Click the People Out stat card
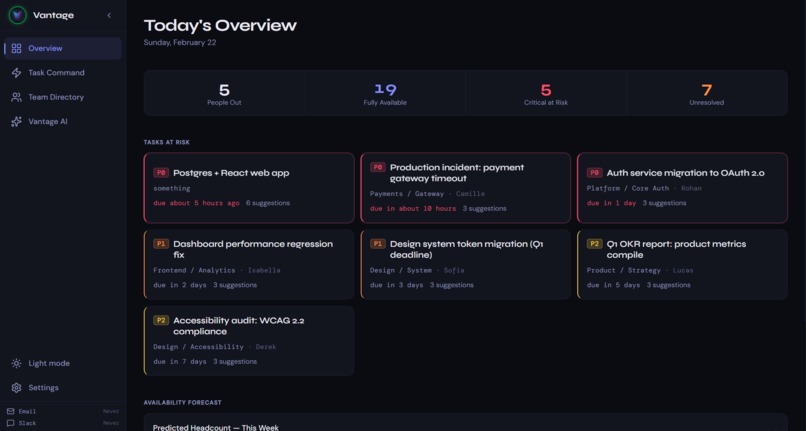This screenshot has height=431, width=806. (224, 93)
